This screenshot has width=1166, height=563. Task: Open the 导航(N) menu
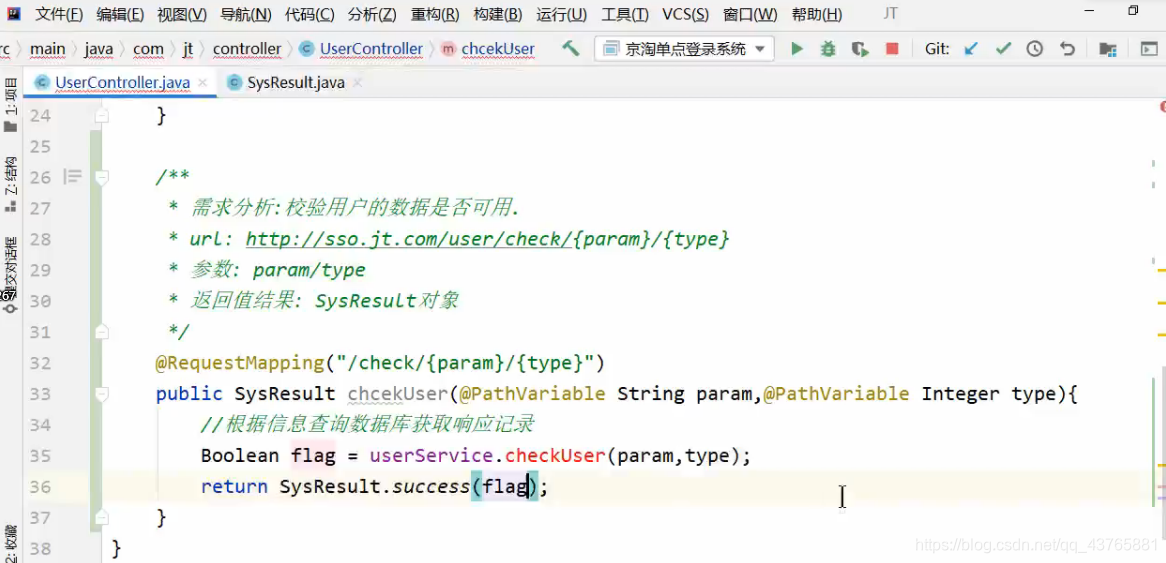point(246,14)
